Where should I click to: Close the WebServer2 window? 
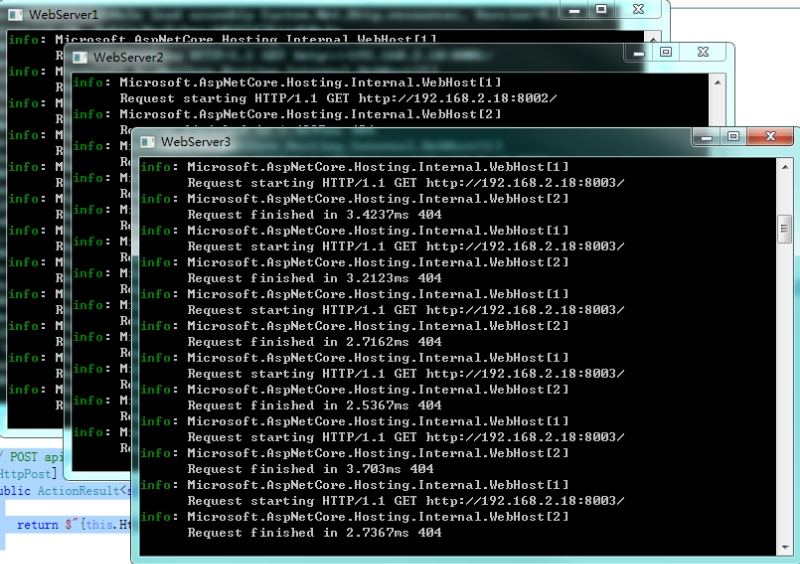tap(703, 53)
